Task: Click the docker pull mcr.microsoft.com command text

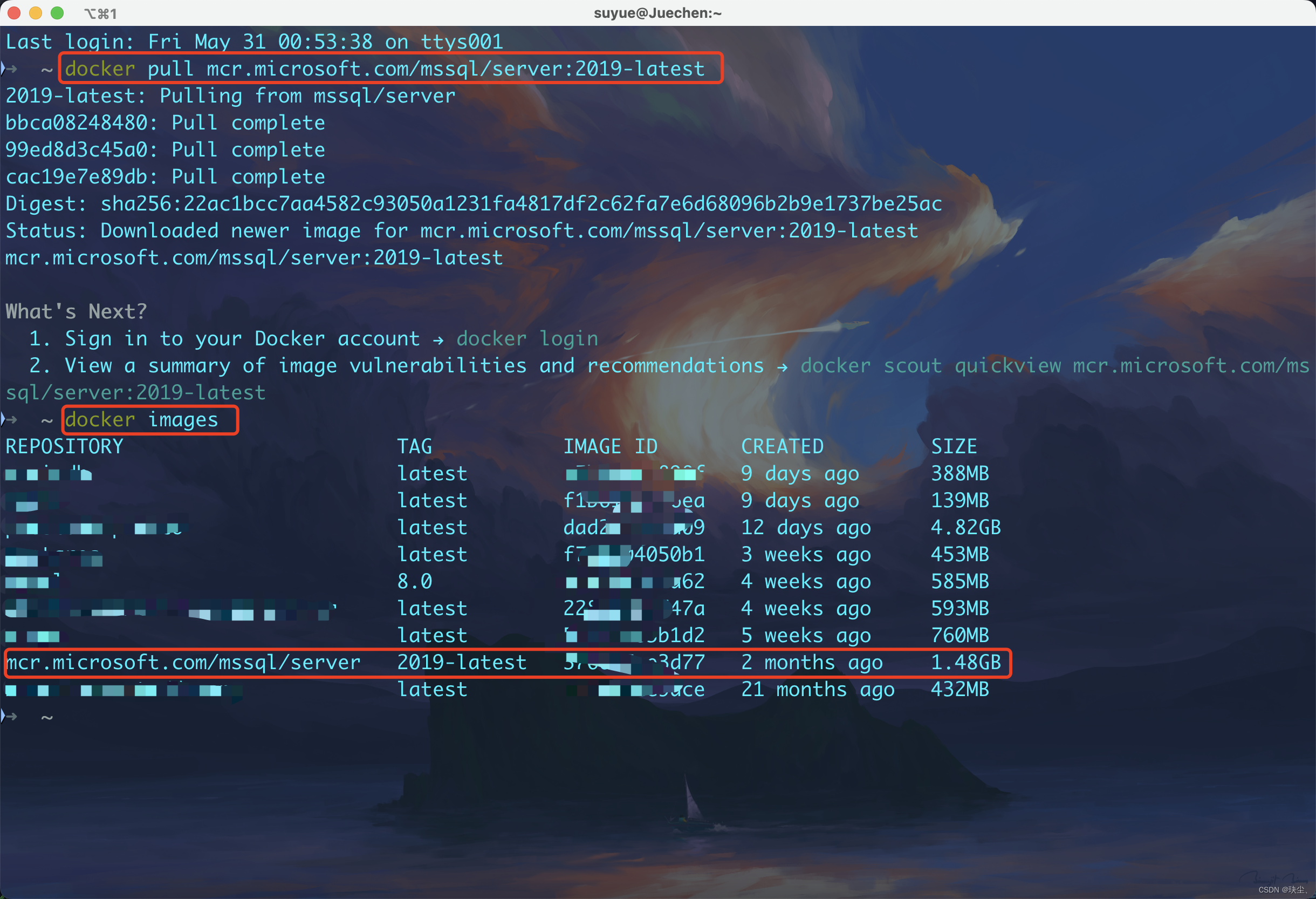Action: [385, 69]
